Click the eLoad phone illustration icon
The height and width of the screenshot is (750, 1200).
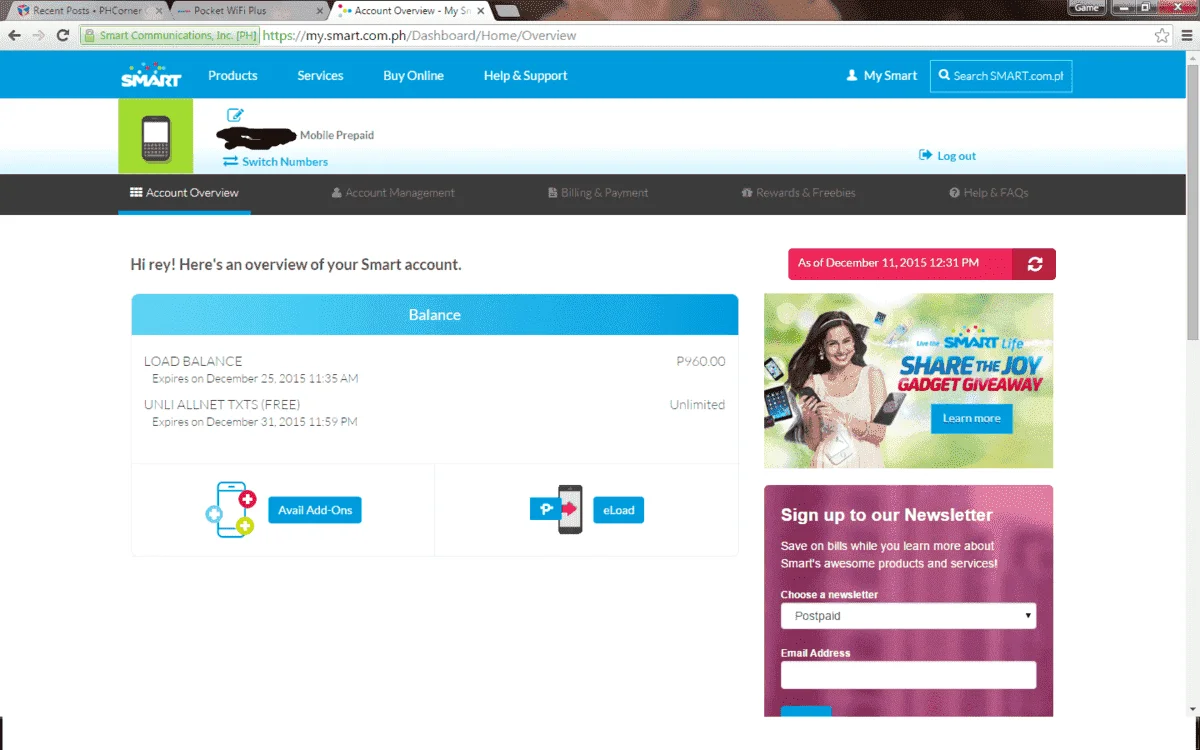[x=557, y=509]
